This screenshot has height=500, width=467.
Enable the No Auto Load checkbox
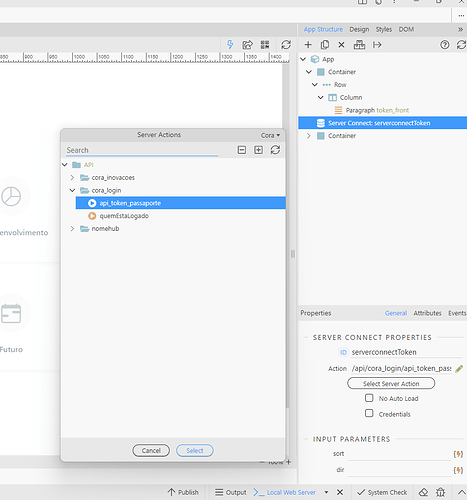[x=369, y=398]
